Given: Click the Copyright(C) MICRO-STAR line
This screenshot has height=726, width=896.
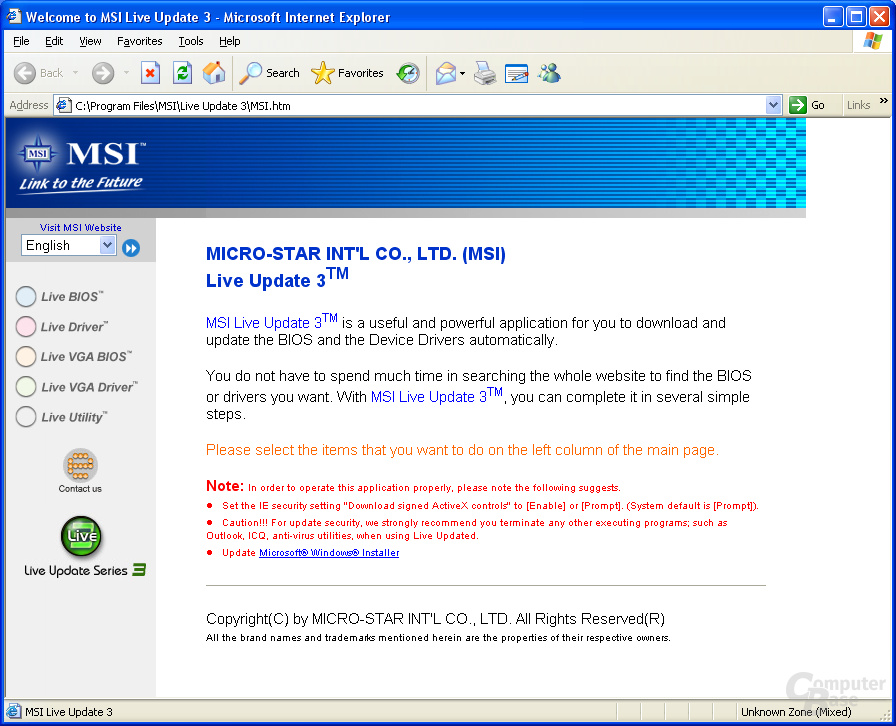Looking at the screenshot, I should coord(435,619).
